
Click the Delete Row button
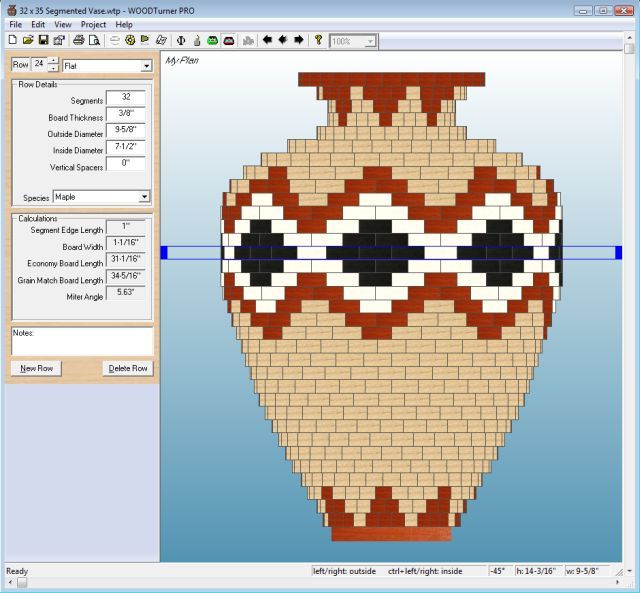128,368
